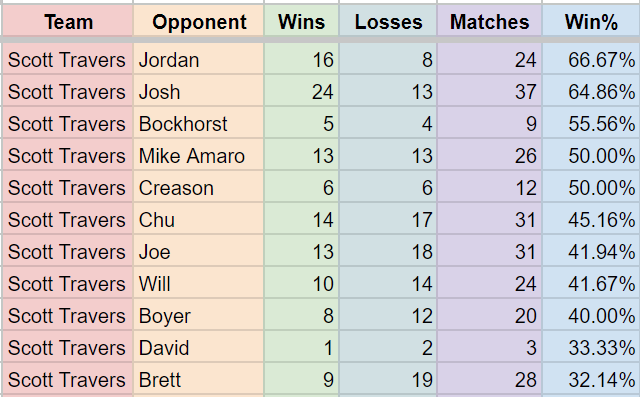
Task: Select the Matches header cell
Action: (489, 21)
